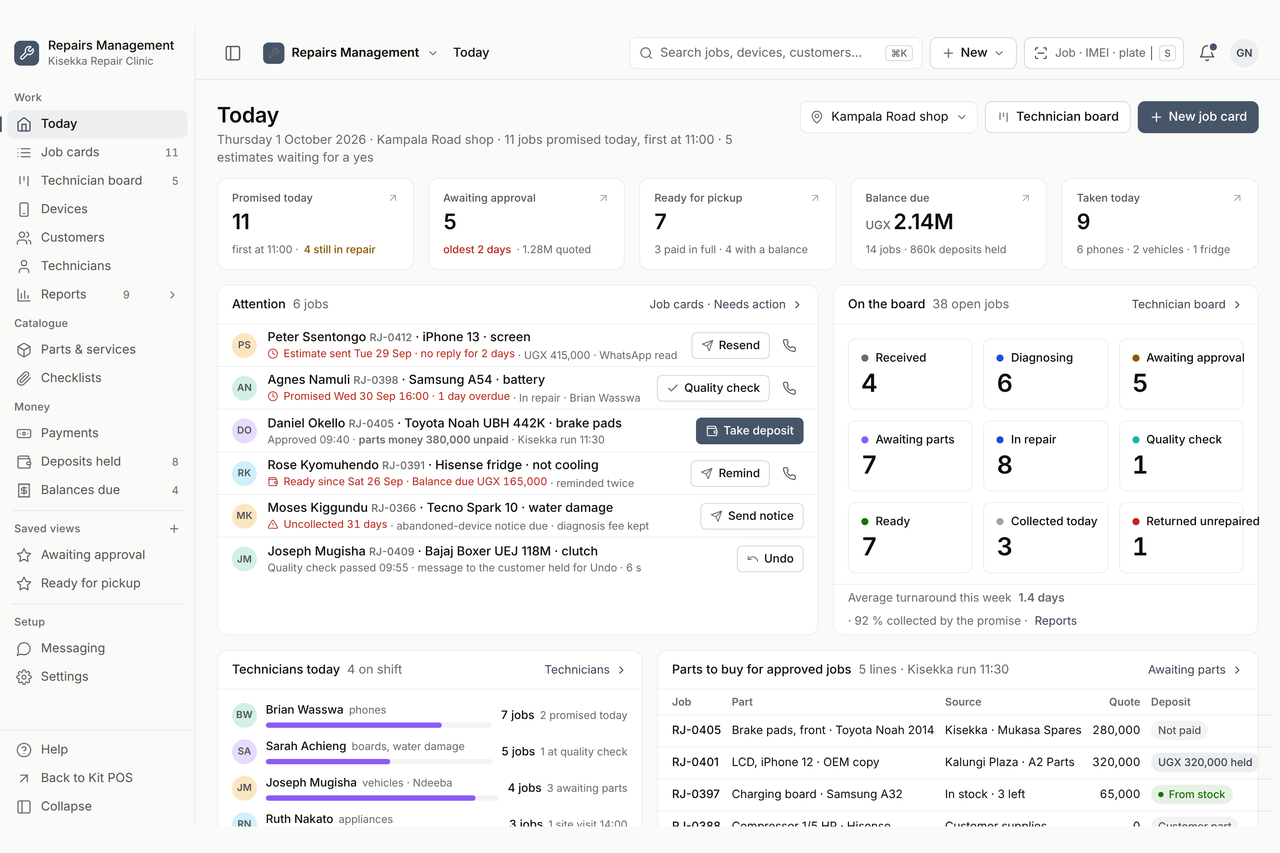Open the In repair board tile
This screenshot has width=1280, height=853.
(1046, 456)
